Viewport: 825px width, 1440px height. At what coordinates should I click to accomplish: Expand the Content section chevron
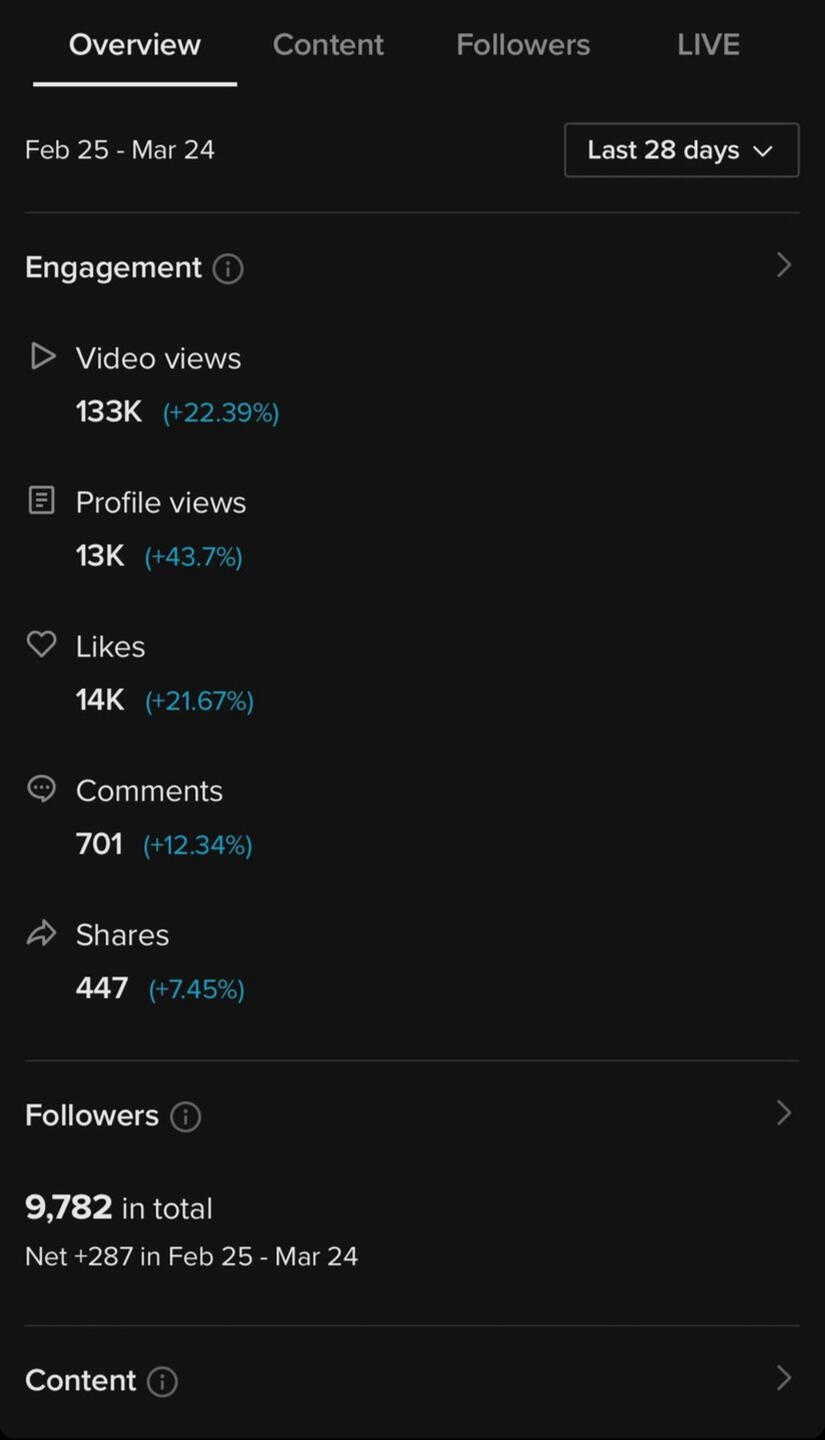coord(784,1378)
